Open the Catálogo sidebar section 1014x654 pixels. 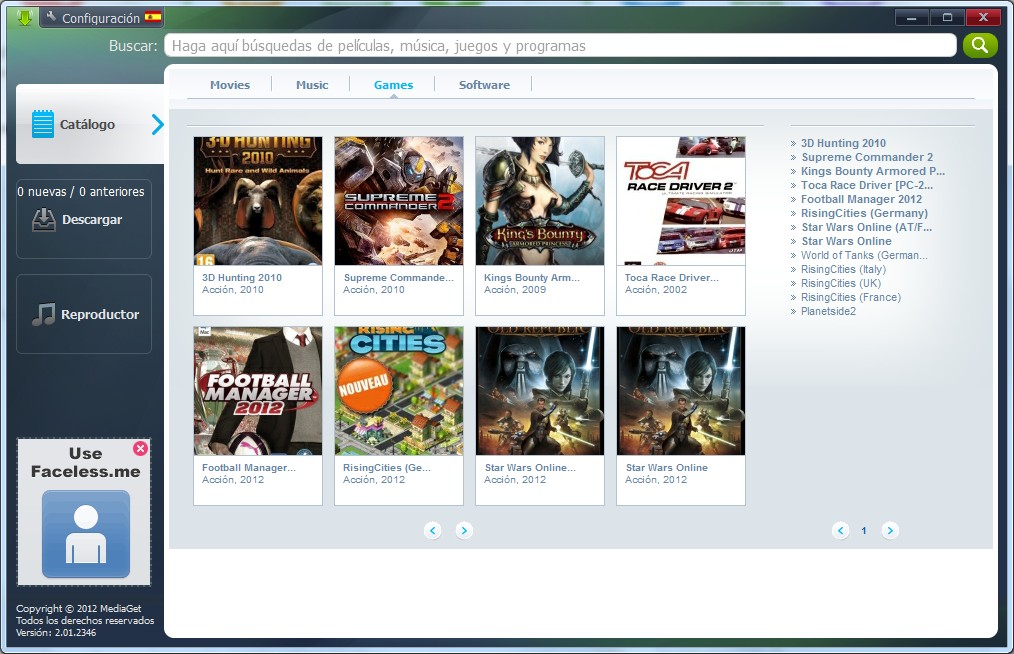click(90, 124)
